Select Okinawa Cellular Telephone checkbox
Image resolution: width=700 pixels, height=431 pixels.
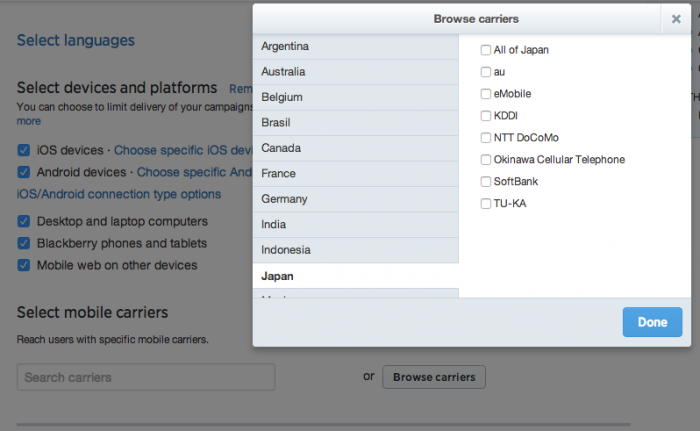point(486,160)
